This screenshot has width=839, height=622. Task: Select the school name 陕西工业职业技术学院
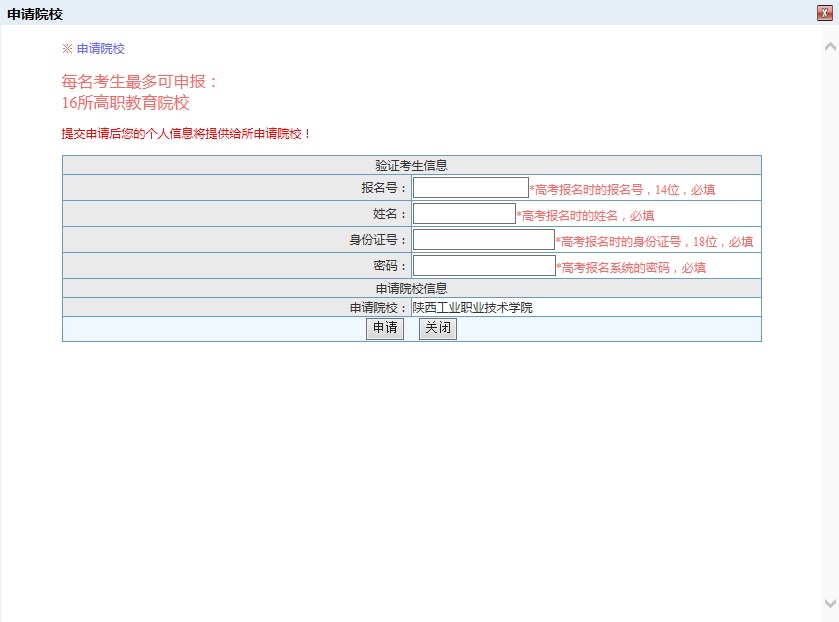pos(473,308)
